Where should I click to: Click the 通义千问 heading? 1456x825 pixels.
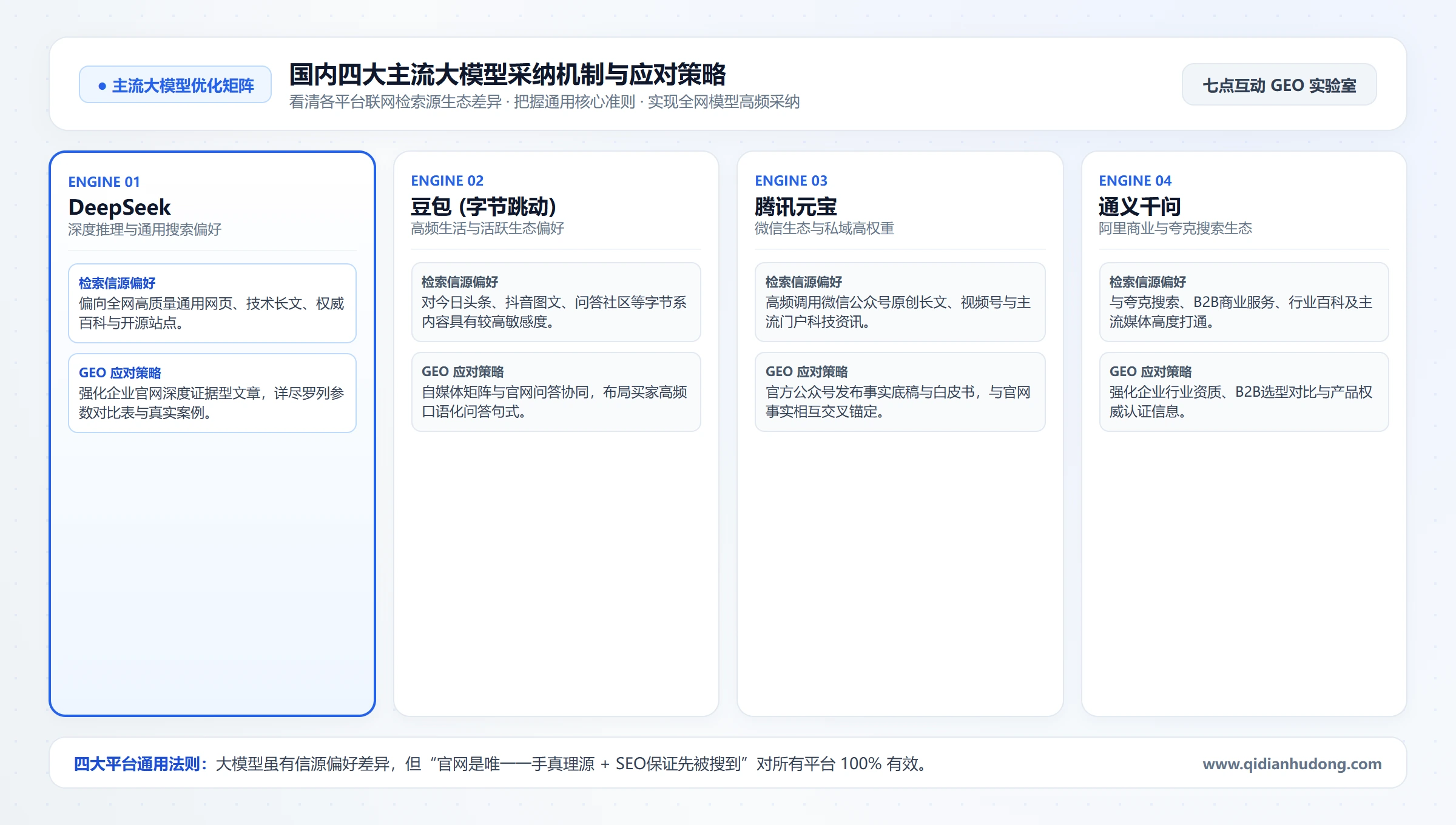click(x=1140, y=207)
